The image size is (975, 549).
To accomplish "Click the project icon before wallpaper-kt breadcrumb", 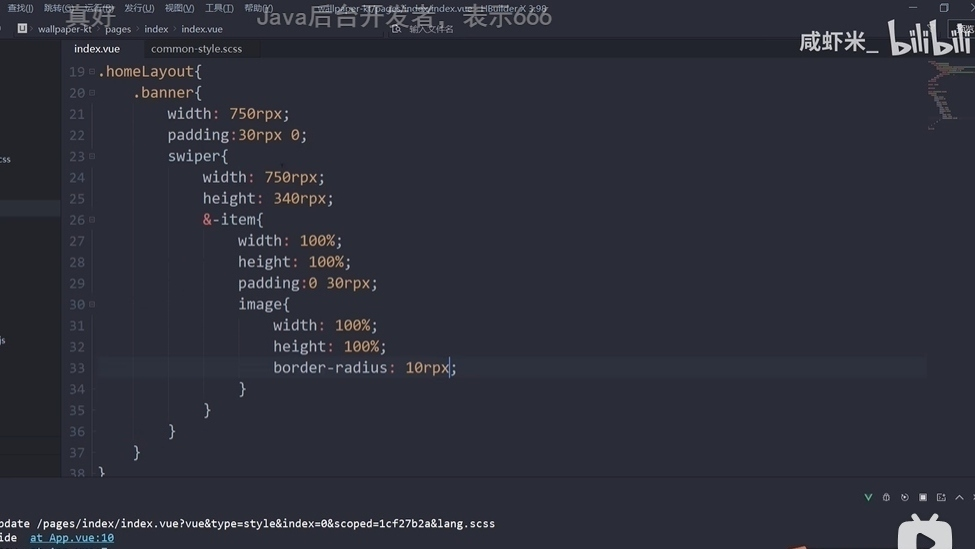I will tap(22, 29).
